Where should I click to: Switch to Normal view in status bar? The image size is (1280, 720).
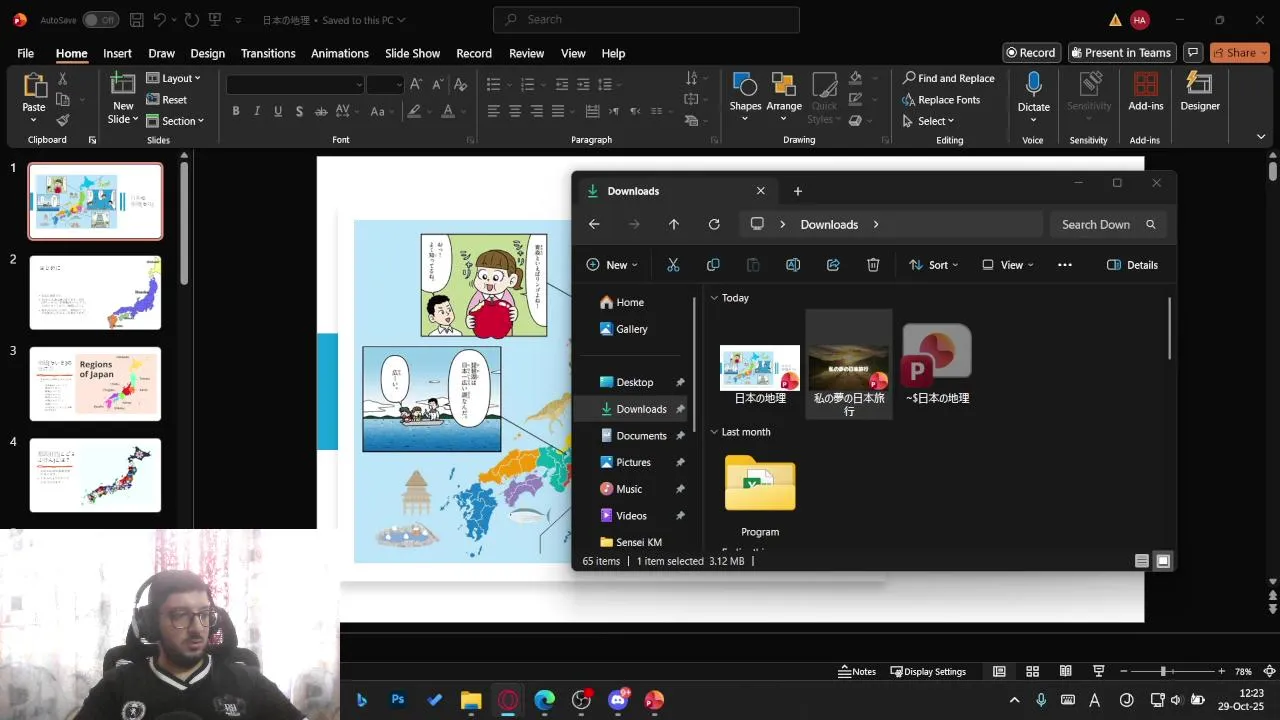tap(999, 671)
